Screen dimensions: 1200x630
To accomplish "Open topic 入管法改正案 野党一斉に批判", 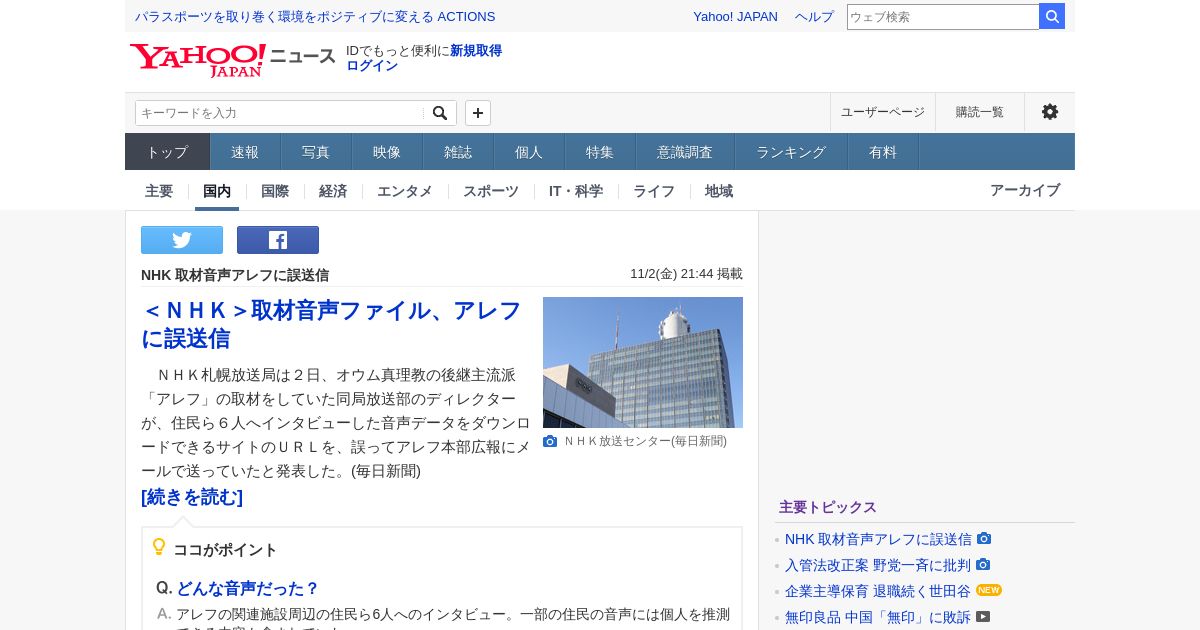I will (878, 565).
